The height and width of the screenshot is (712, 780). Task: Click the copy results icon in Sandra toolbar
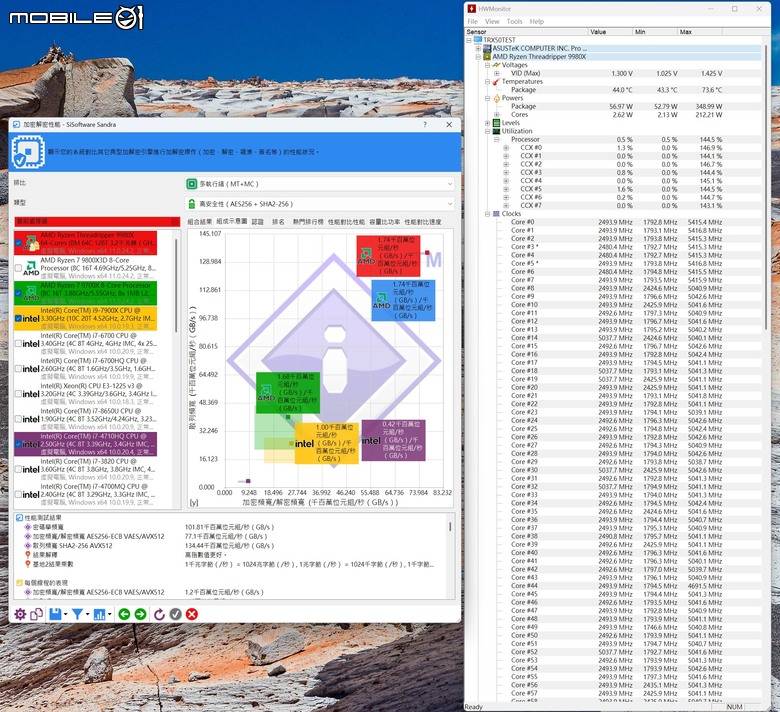pos(36,614)
